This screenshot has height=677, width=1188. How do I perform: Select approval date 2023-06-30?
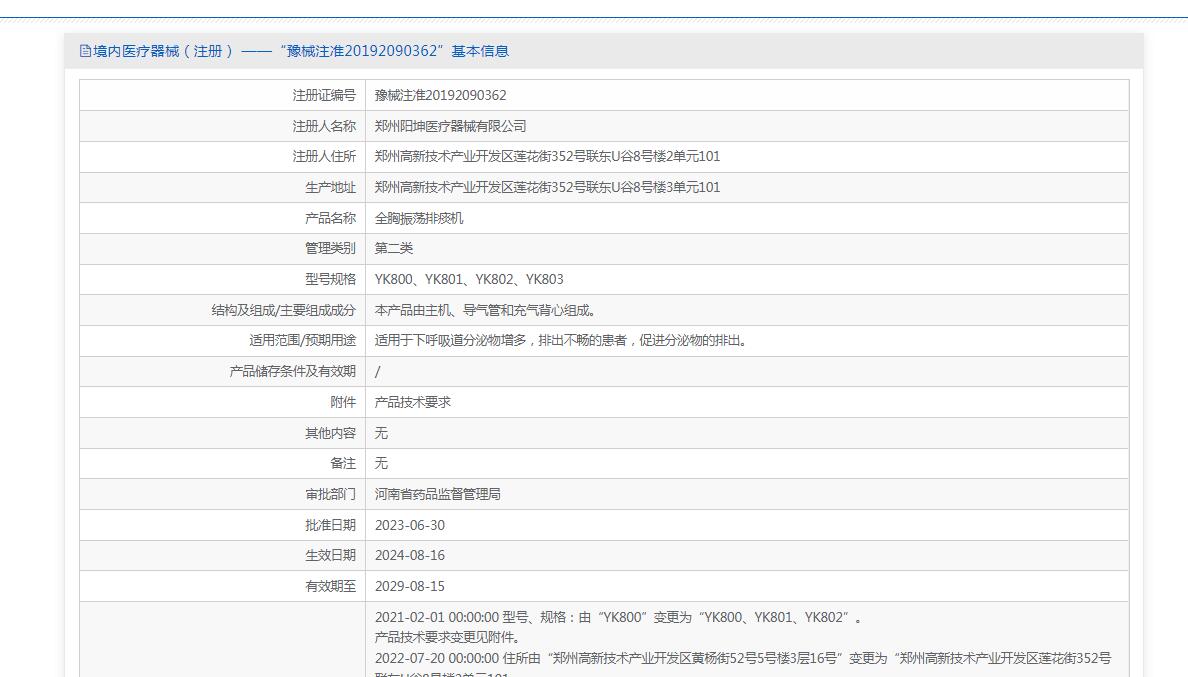point(410,526)
